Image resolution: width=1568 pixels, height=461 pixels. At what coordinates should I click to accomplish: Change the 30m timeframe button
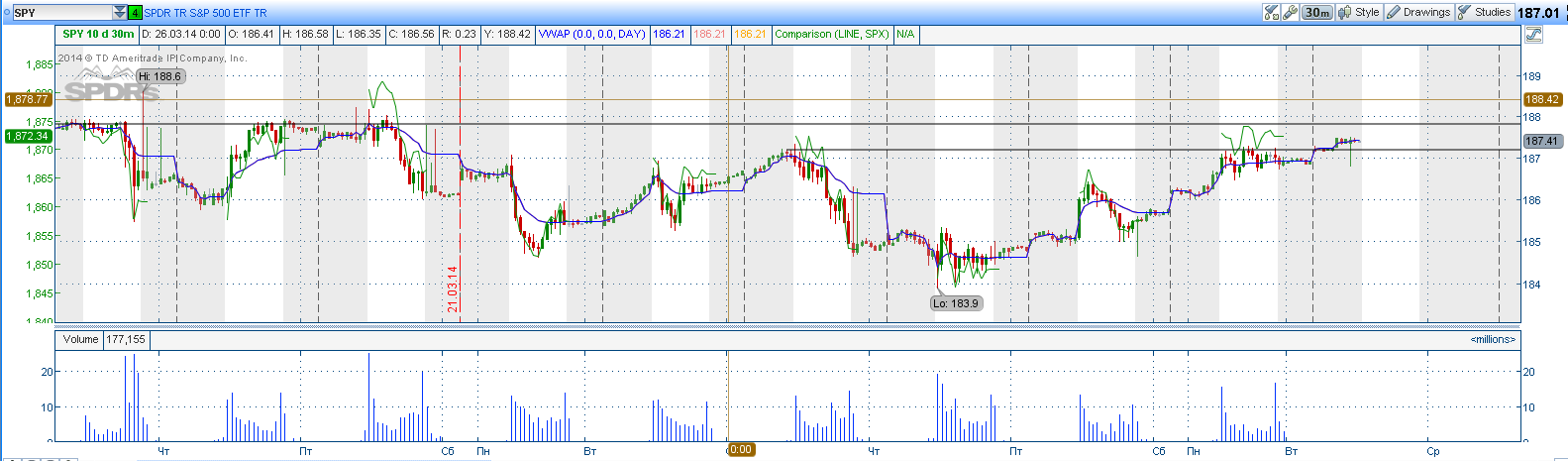(x=1316, y=12)
